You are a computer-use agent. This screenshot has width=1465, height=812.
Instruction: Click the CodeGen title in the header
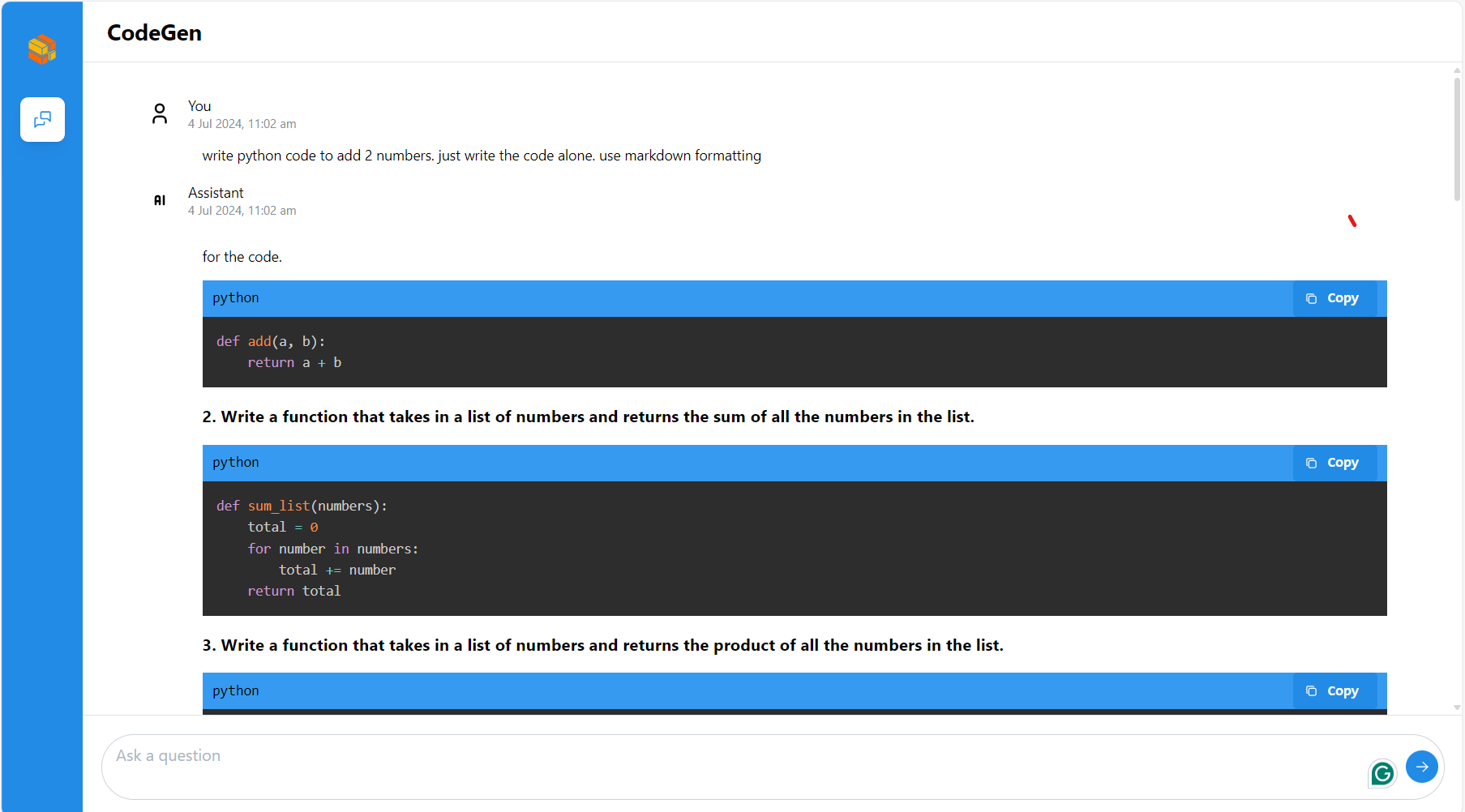click(154, 32)
